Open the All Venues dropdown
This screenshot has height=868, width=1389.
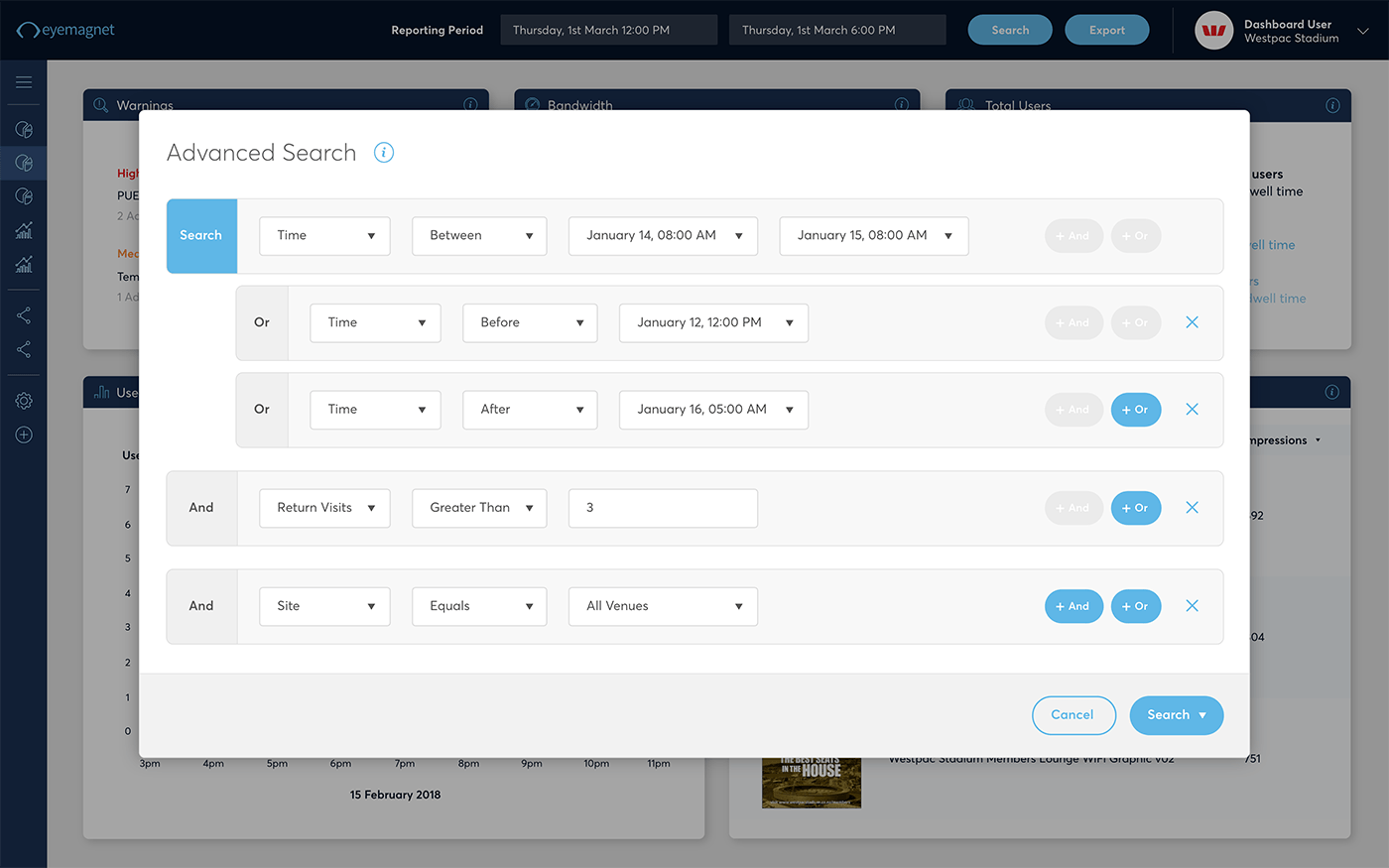663,606
